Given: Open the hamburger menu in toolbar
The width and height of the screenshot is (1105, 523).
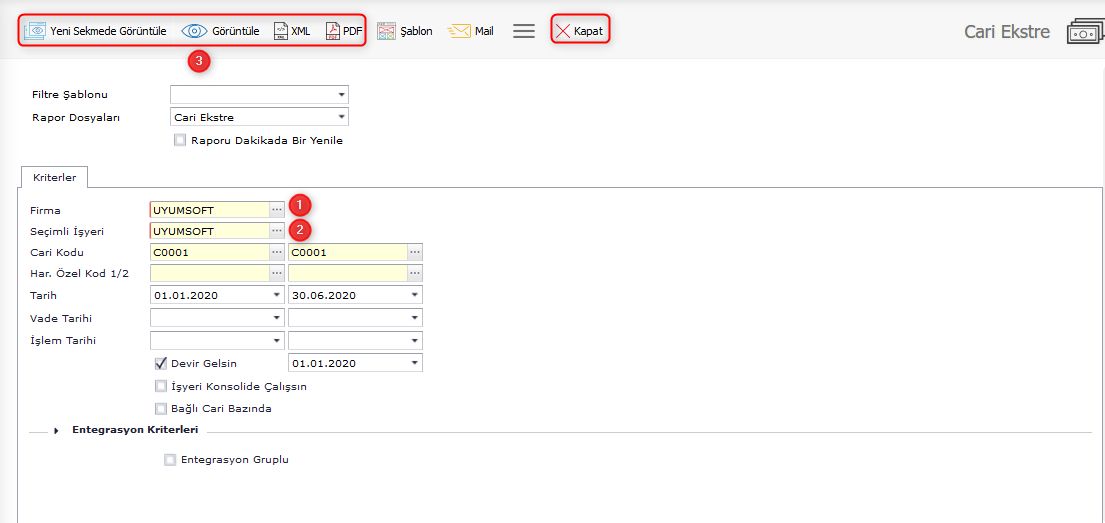Looking at the screenshot, I should point(524,31).
